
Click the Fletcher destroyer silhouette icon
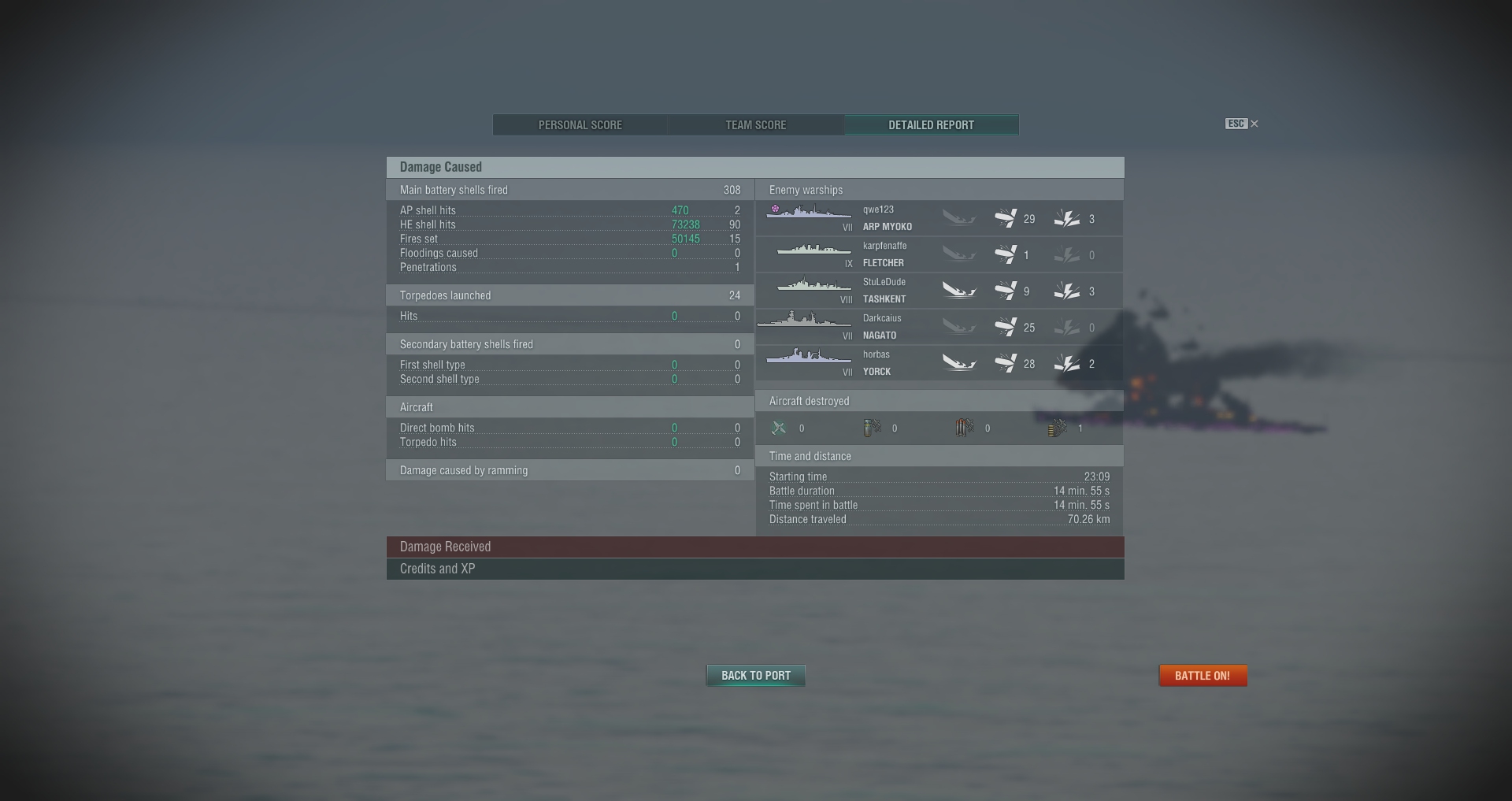pos(813,250)
